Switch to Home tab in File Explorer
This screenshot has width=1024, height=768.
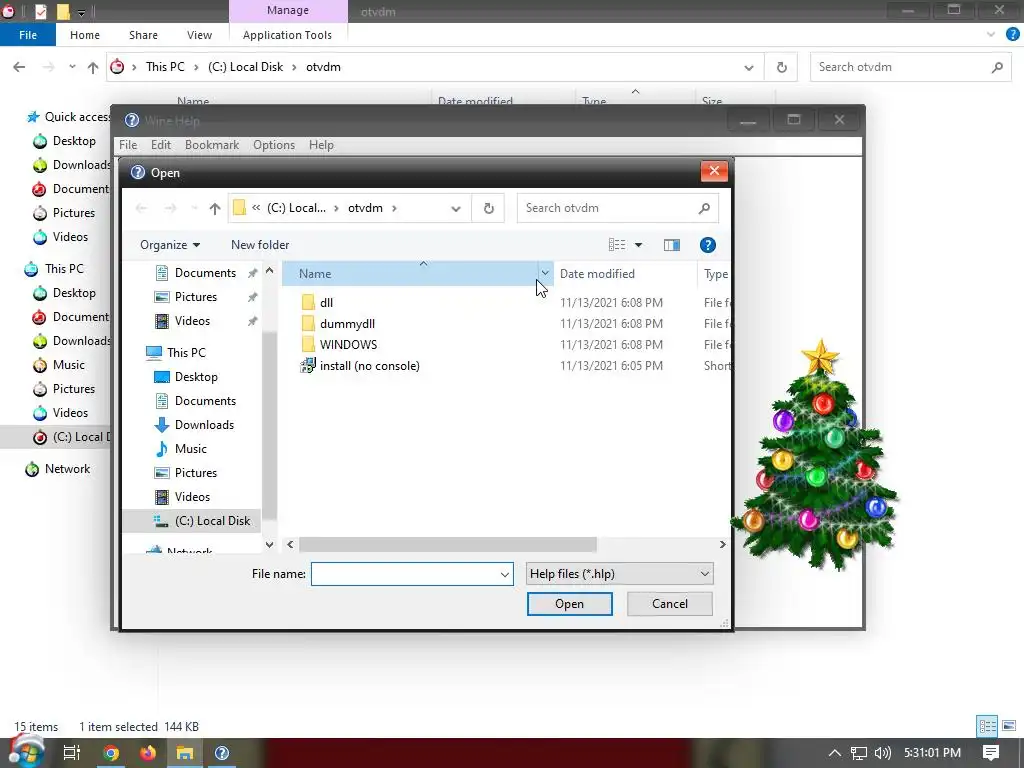click(x=85, y=35)
